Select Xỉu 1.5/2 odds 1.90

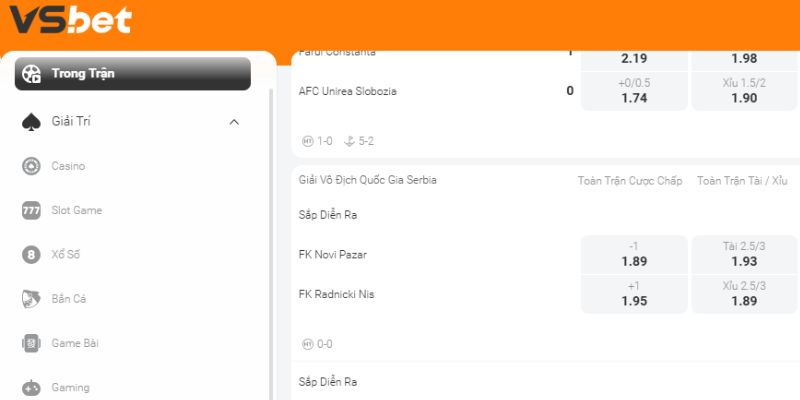(745, 91)
